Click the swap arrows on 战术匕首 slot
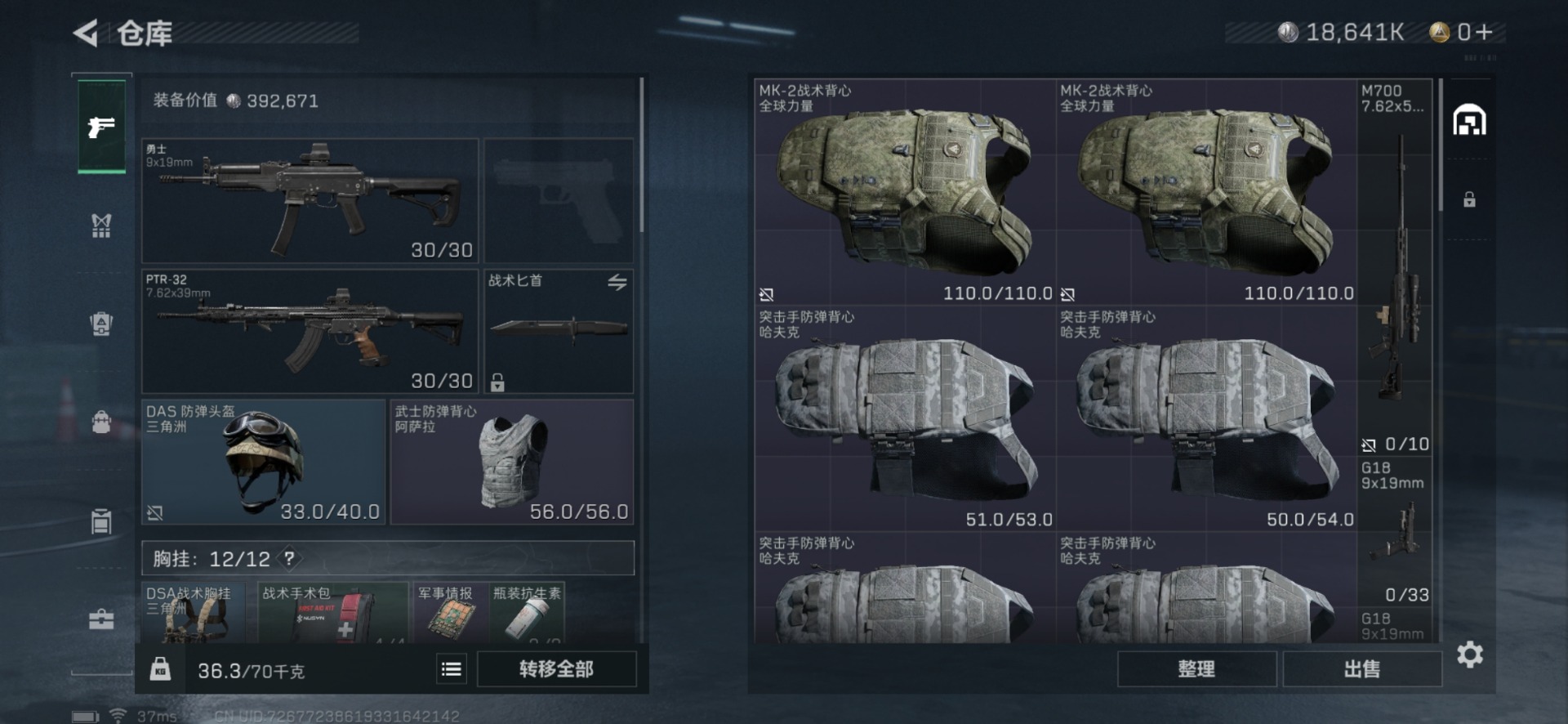 tap(617, 283)
